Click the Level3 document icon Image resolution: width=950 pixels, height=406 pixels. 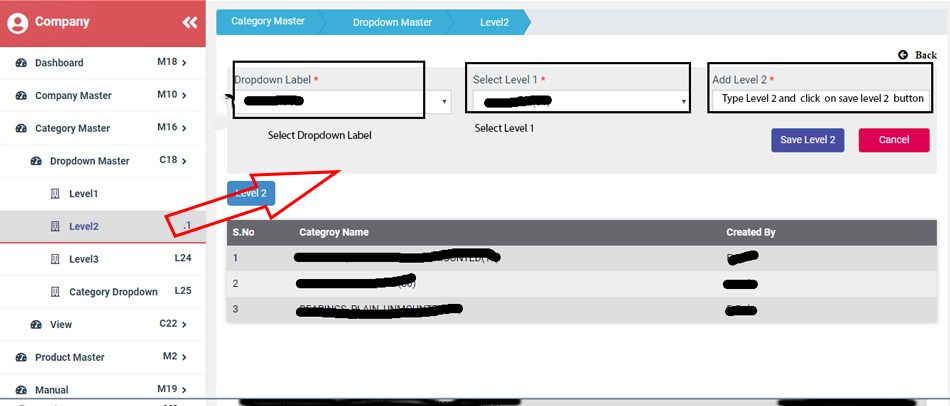tap(55, 259)
